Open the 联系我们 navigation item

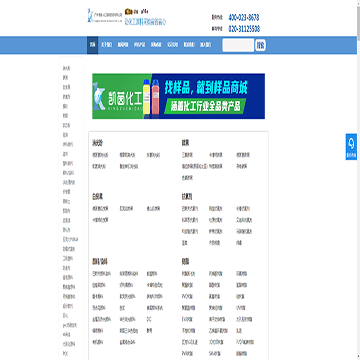click(189, 45)
